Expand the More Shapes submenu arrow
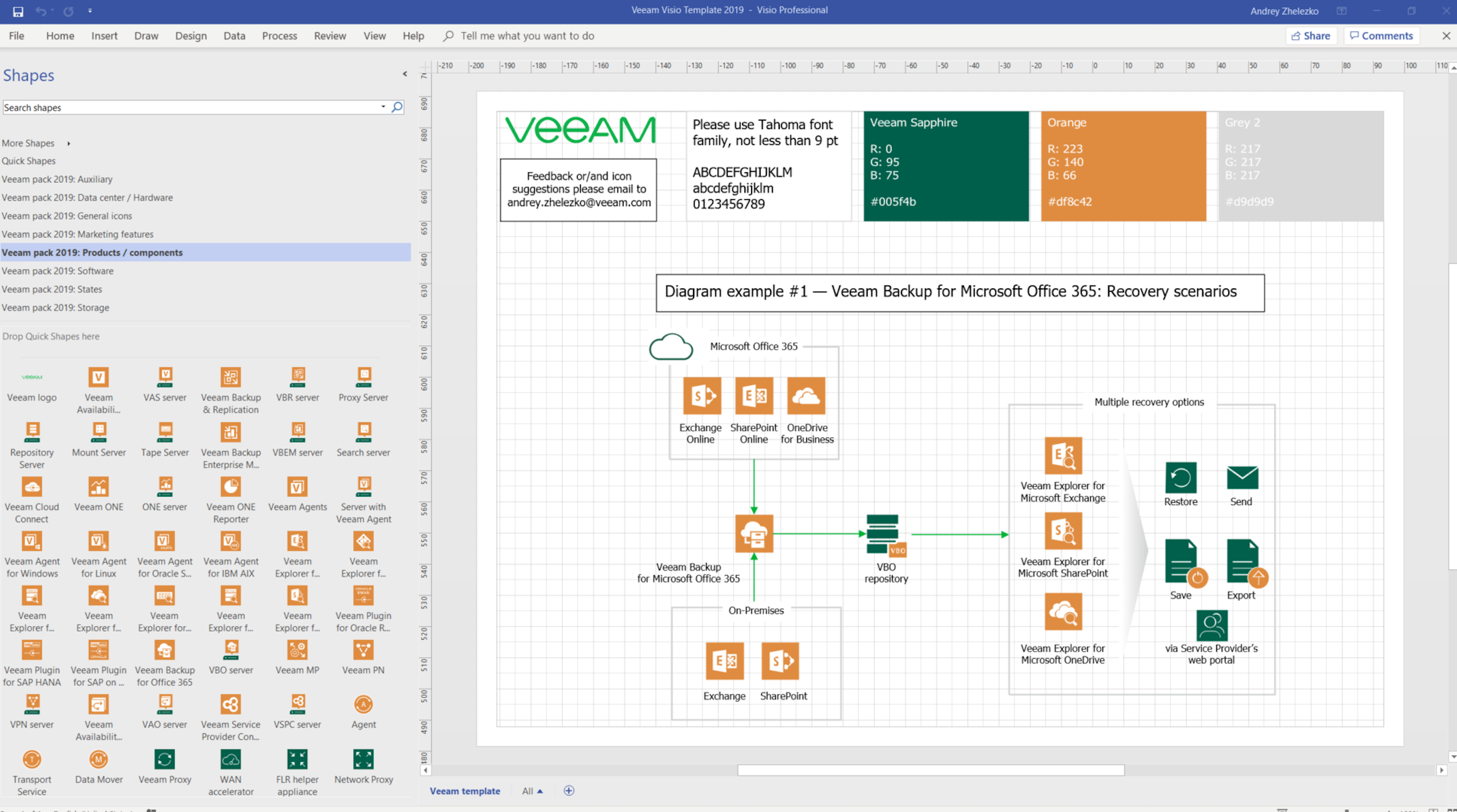This screenshot has width=1457, height=812. click(68, 144)
